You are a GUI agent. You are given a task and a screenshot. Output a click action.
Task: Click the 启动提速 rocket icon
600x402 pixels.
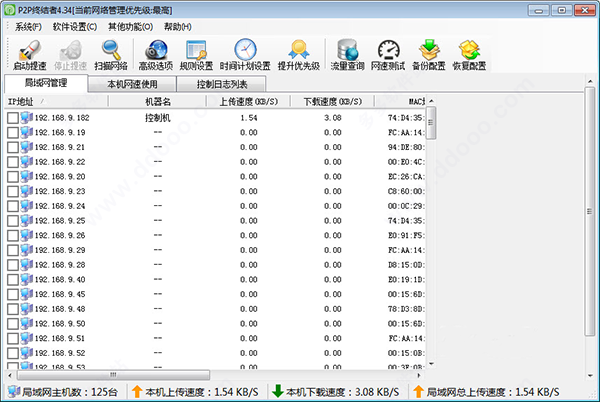pyautogui.click(x=30, y=50)
